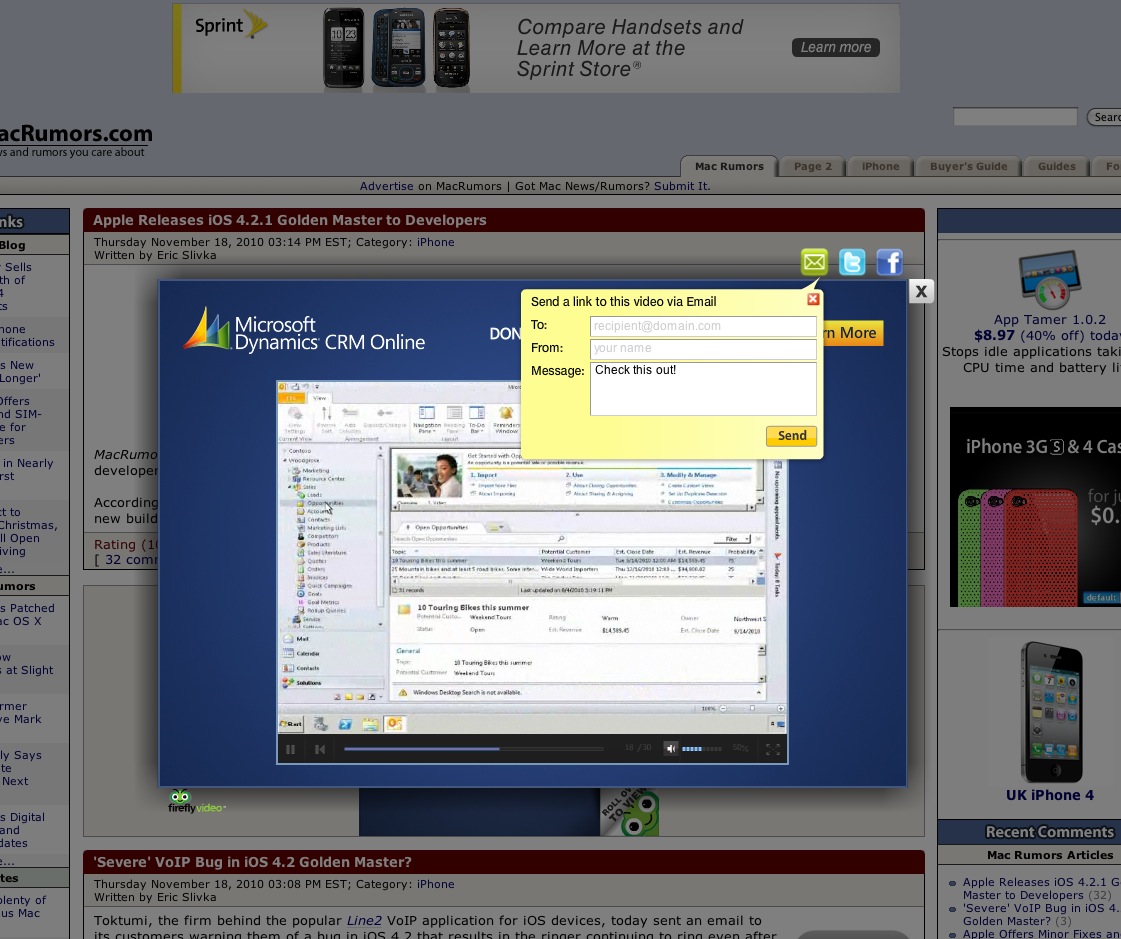Image resolution: width=1121 pixels, height=939 pixels.
Task: Open the Page 2 tab
Action: 812,166
